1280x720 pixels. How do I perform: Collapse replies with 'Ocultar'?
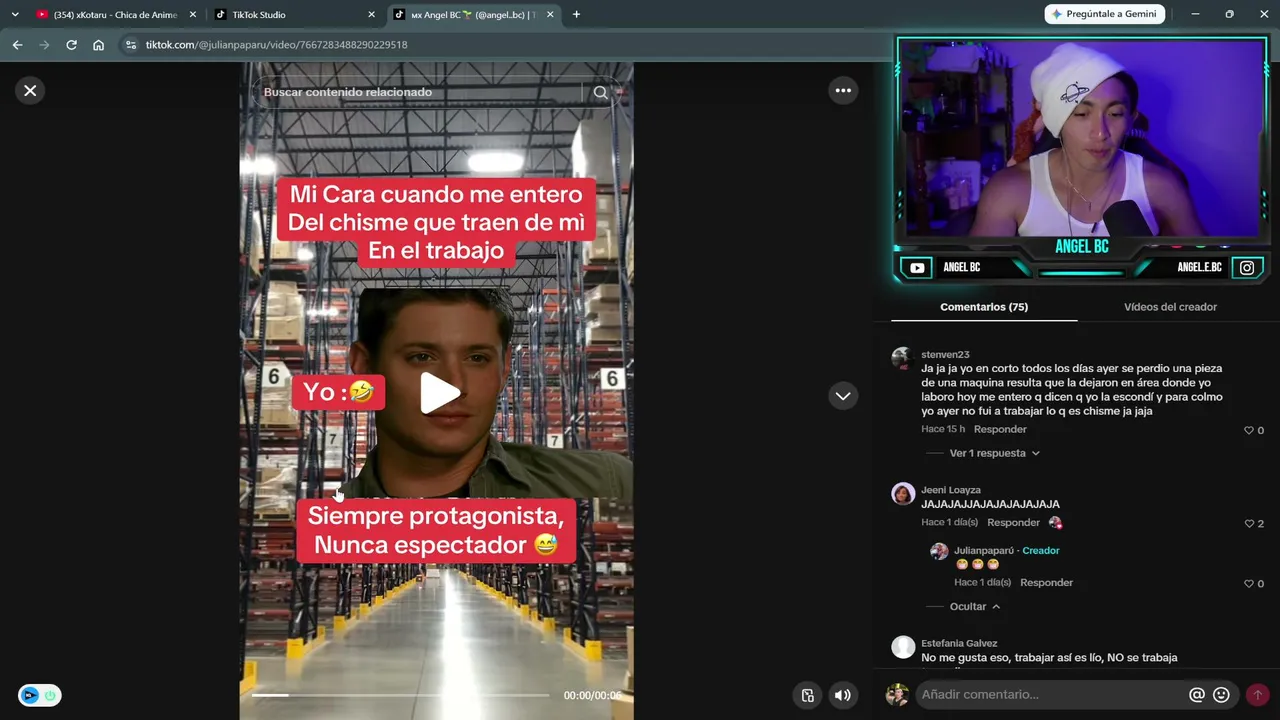[975, 606]
